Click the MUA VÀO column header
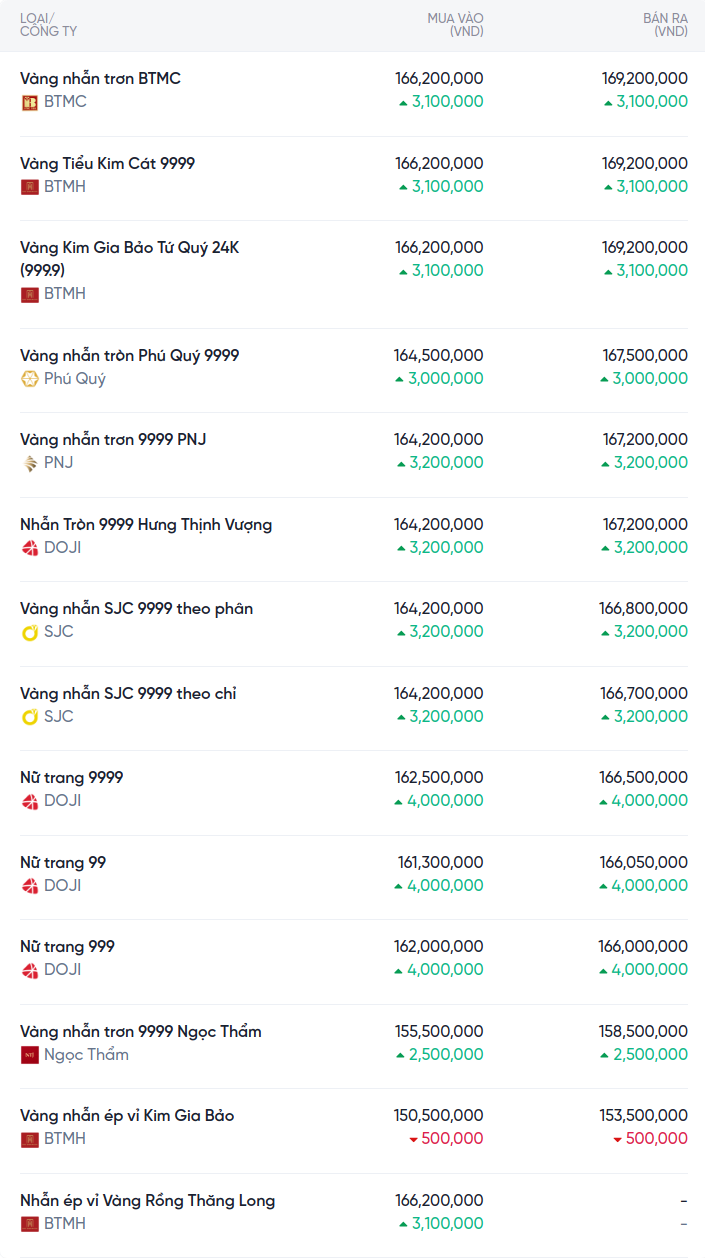Screen dimensions: 705x1258 (x=455, y=25)
